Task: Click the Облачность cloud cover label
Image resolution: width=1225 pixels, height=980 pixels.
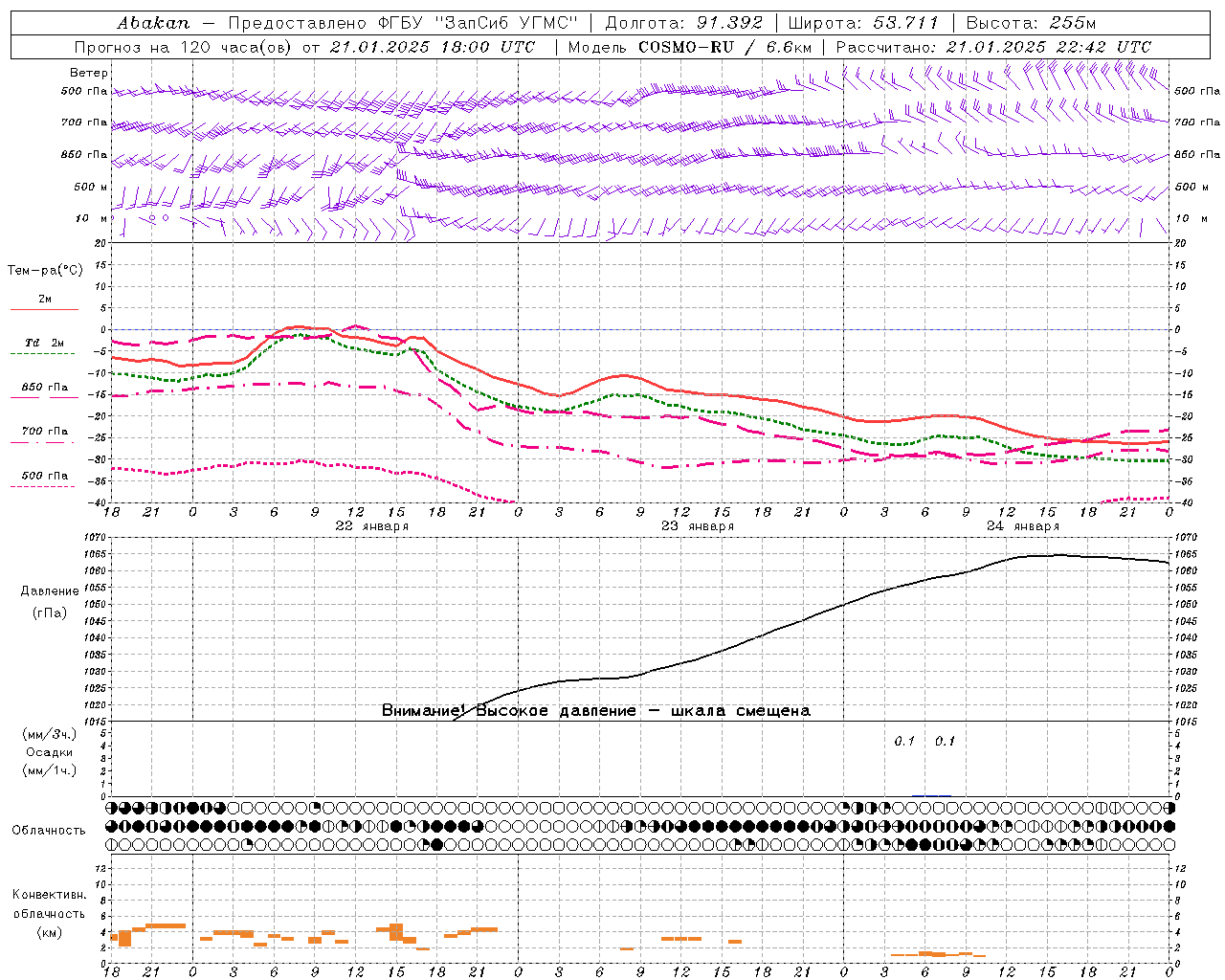Action: click(49, 830)
